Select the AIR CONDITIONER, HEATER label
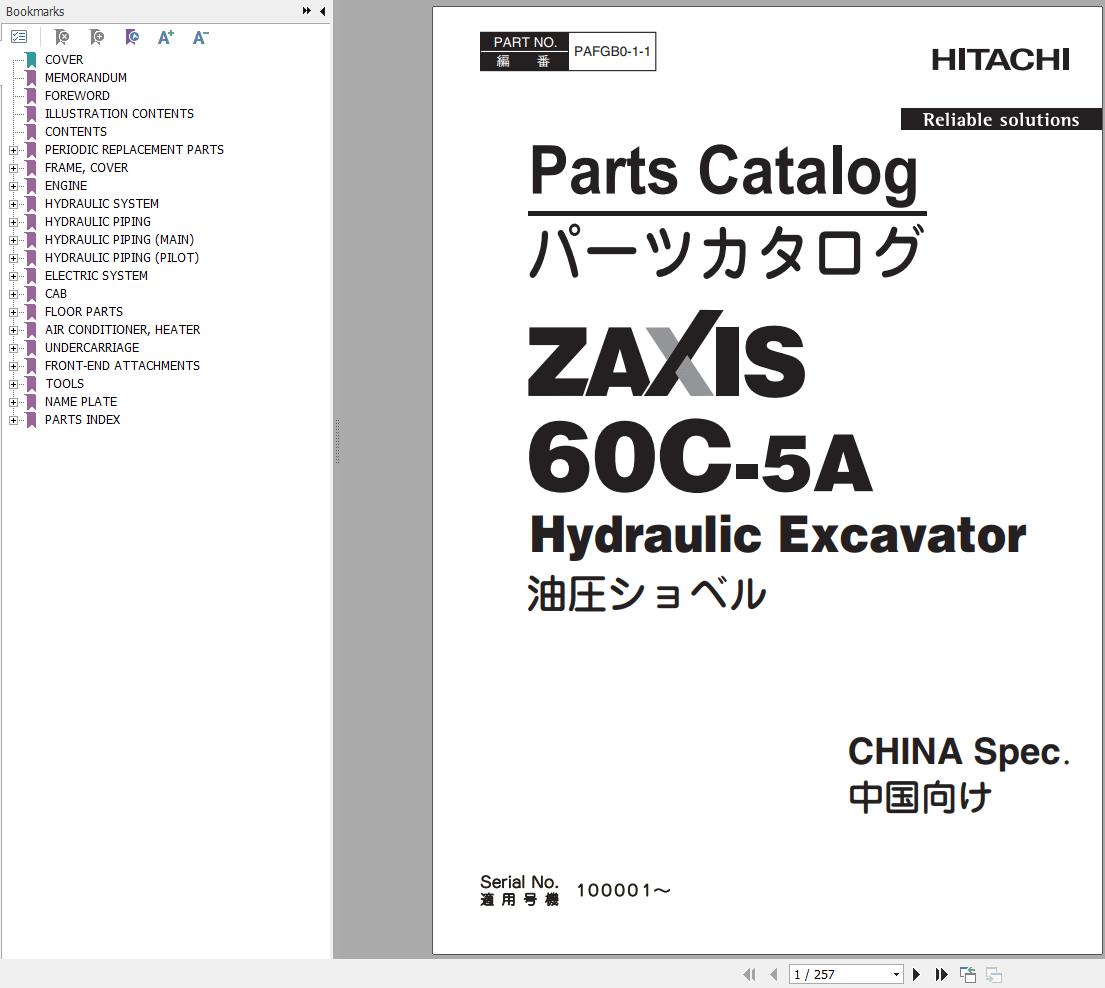This screenshot has height=988, width=1105. click(x=122, y=330)
